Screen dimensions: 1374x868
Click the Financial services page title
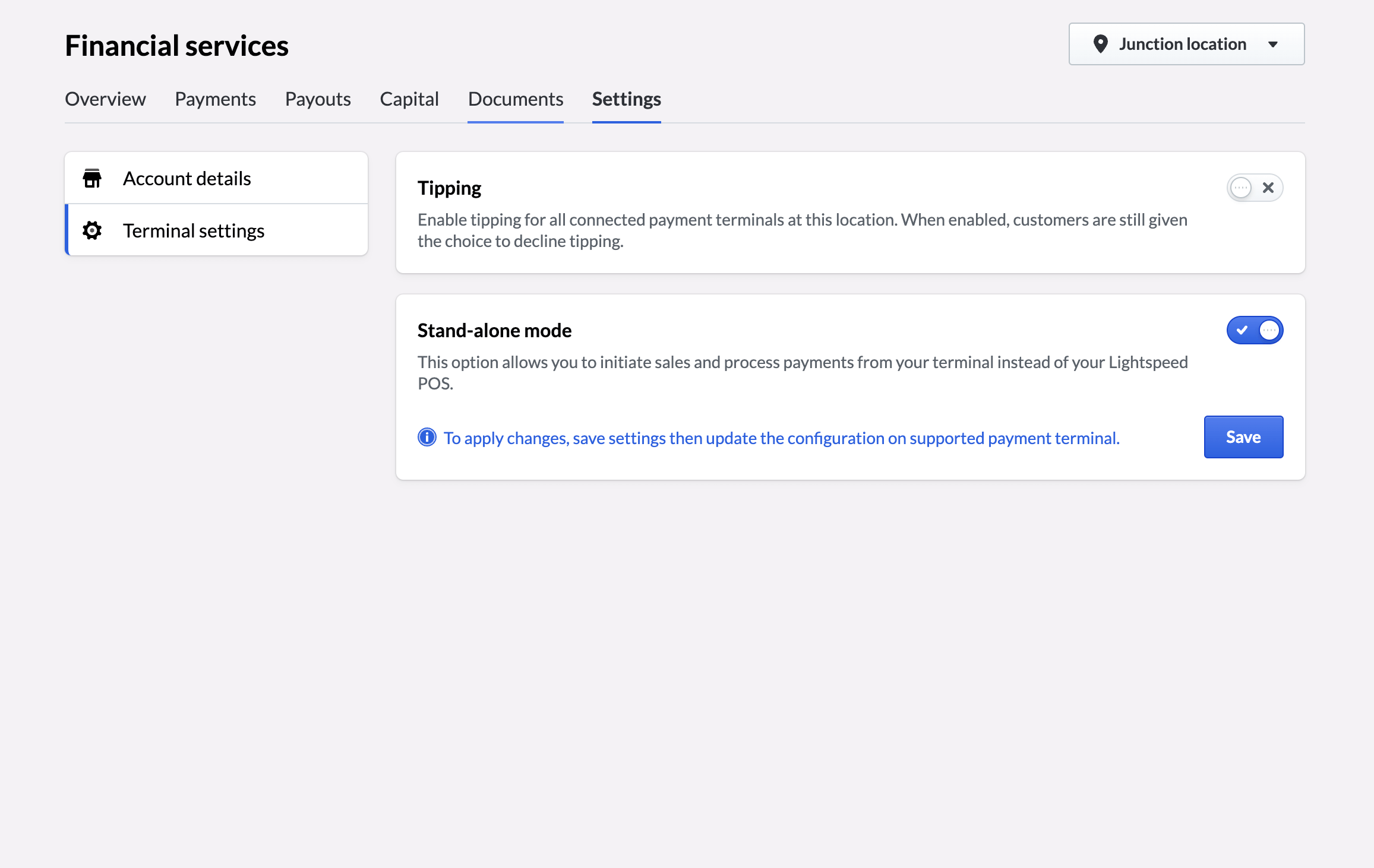tap(176, 45)
